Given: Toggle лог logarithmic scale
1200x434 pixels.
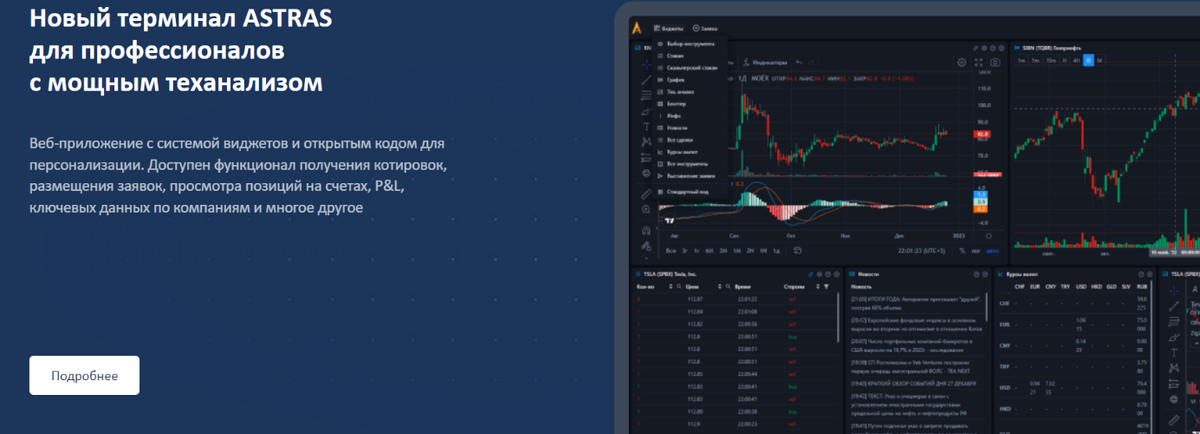Looking at the screenshot, I should 976,250.
